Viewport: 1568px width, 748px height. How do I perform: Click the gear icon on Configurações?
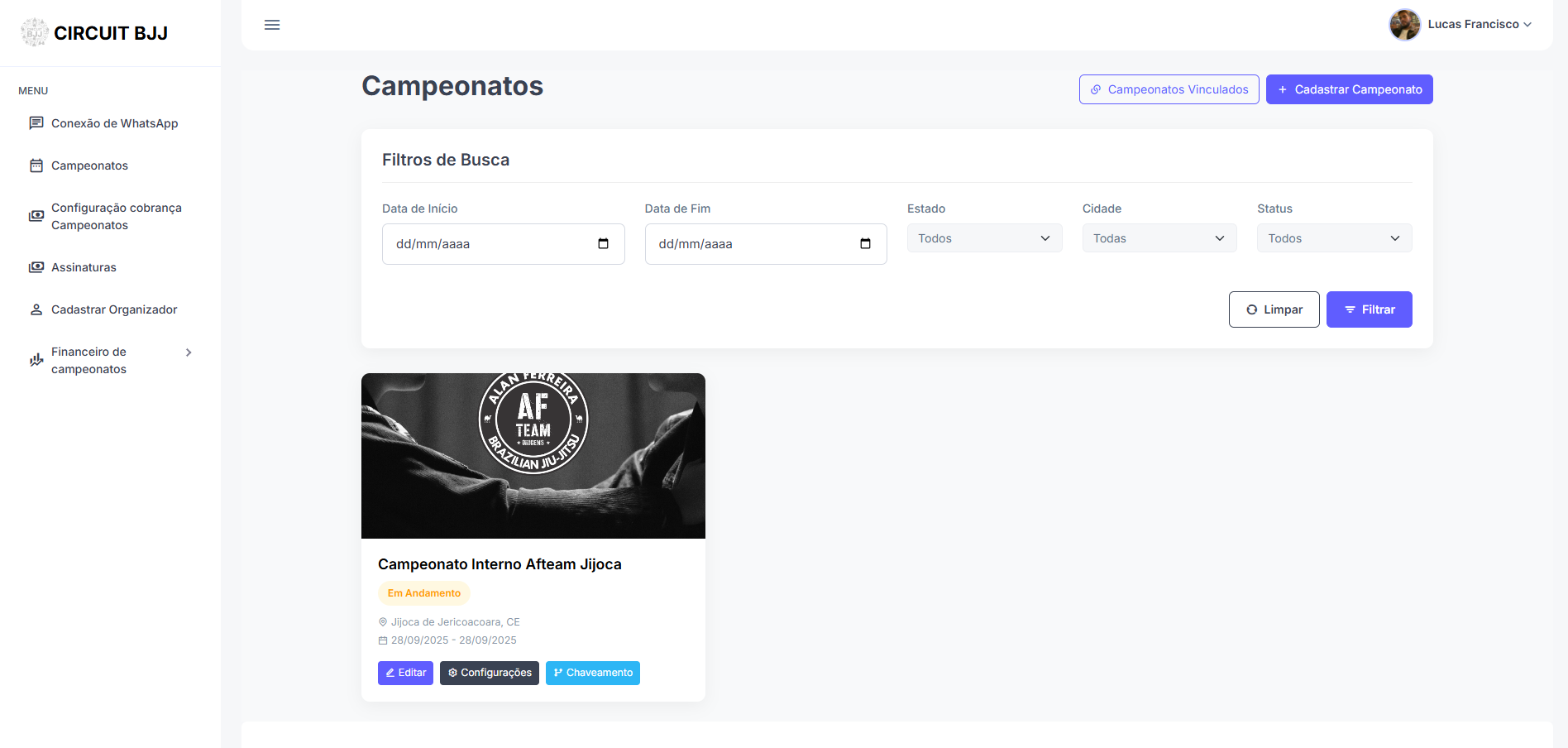point(452,674)
